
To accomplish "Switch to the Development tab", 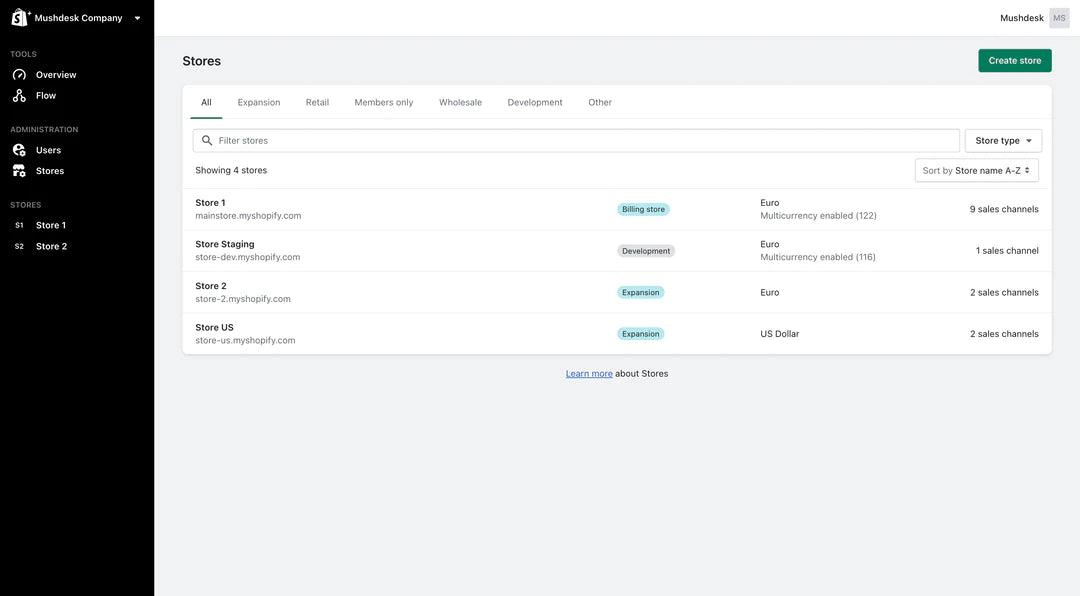I will click(535, 103).
